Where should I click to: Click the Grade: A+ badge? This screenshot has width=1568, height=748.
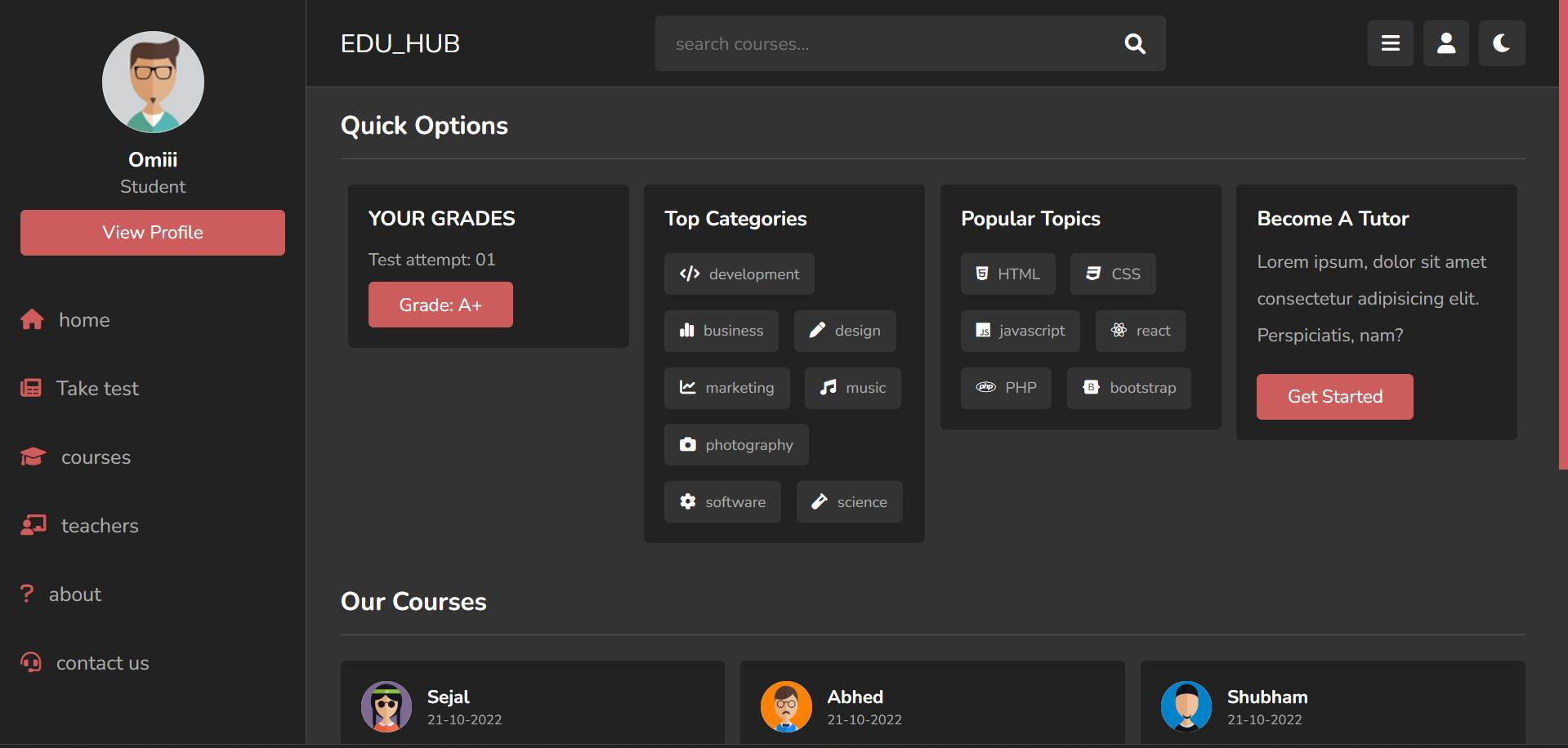click(x=440, y=304)
